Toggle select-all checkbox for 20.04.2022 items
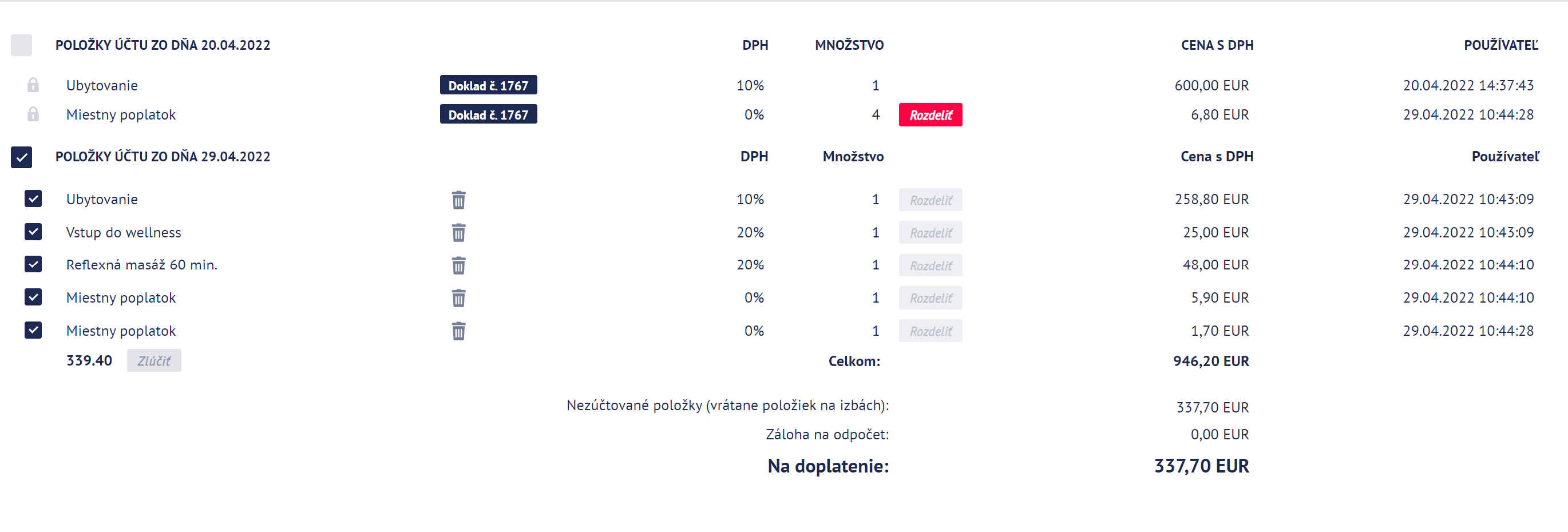The width and height of the screenshot is (1568, 532). 21,45
